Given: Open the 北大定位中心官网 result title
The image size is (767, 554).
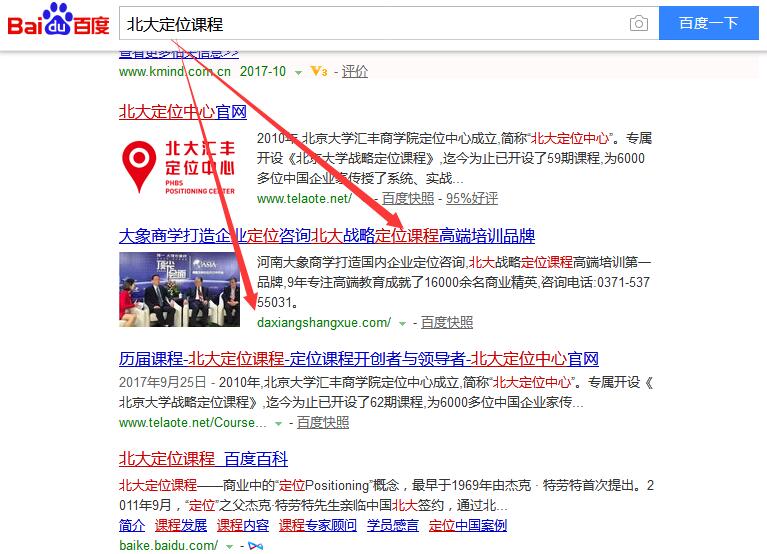Looking at the screenshot, I should pyautogui.click(x=183, y=112).
